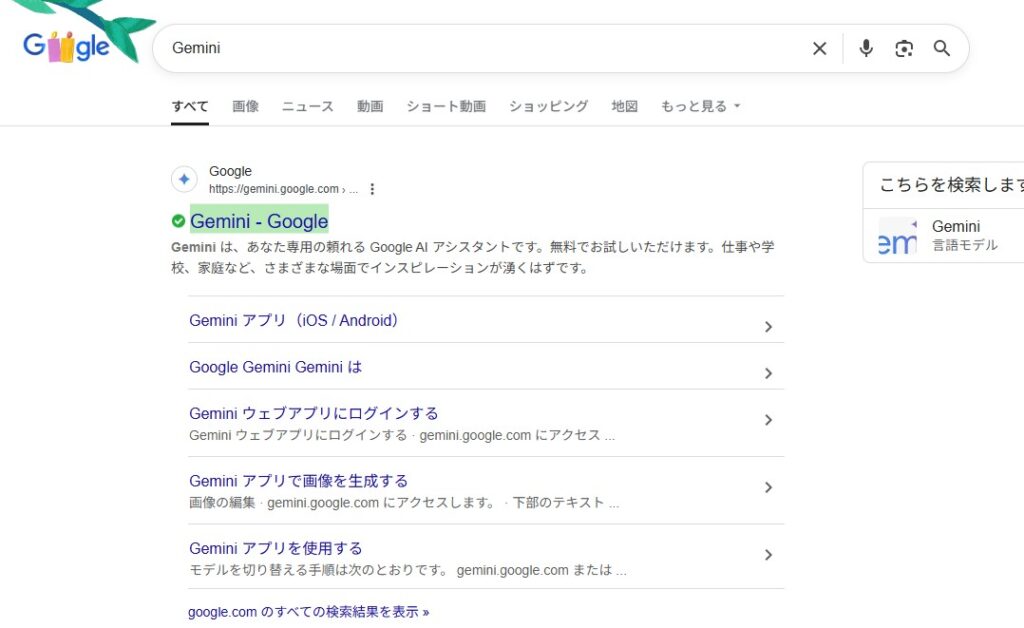1024x628 pixels.
Task: Open the 動画 tab
Action: [x=370, y=106]
